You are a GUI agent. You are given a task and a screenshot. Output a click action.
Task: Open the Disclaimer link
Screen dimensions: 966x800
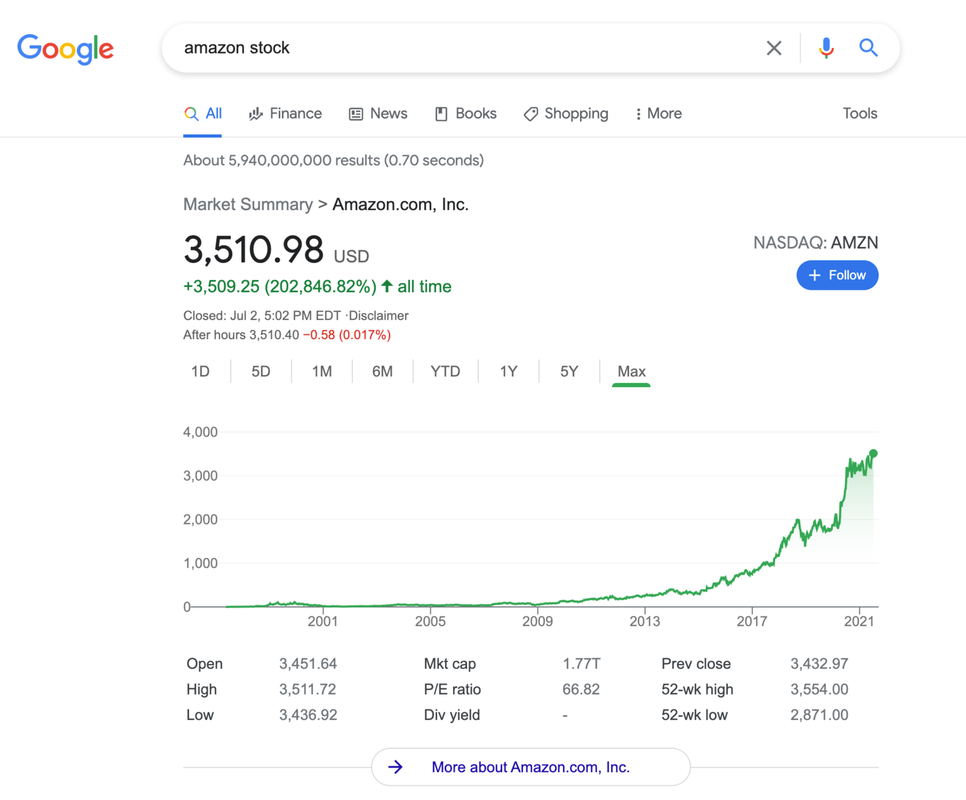point(378,315)
